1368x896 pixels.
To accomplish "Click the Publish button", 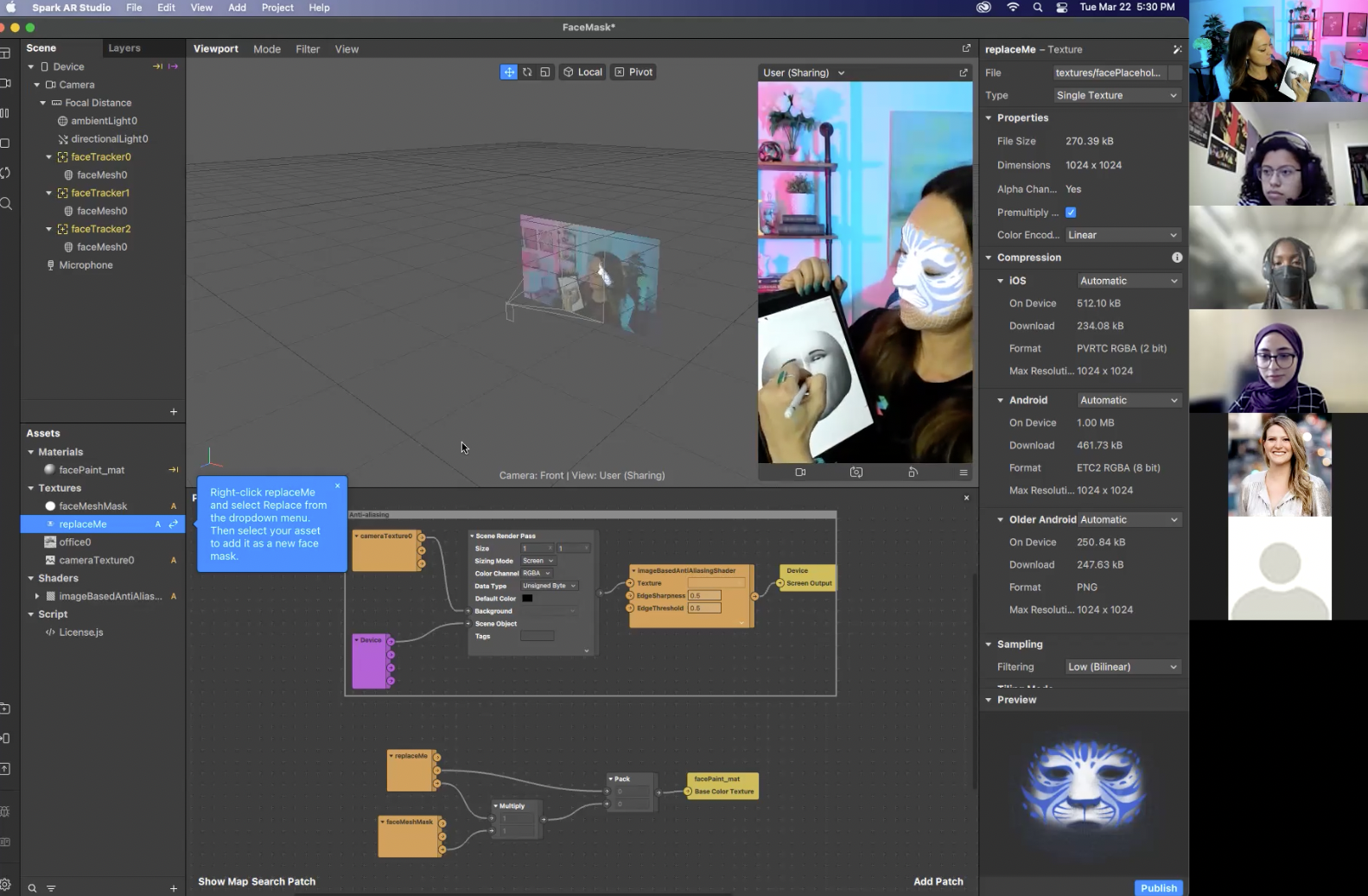I will coord(1159,888).
